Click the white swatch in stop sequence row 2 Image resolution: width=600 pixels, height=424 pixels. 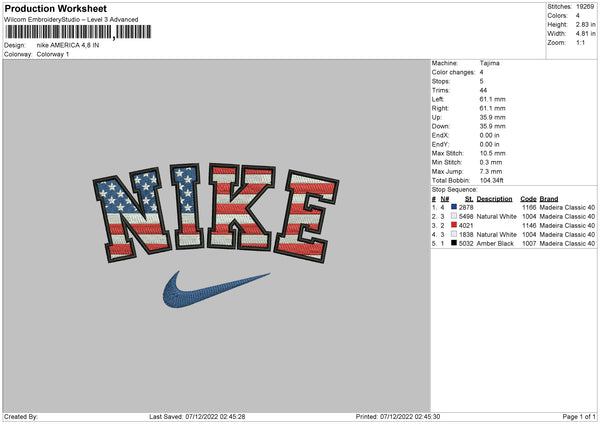[x=454, y=216]
